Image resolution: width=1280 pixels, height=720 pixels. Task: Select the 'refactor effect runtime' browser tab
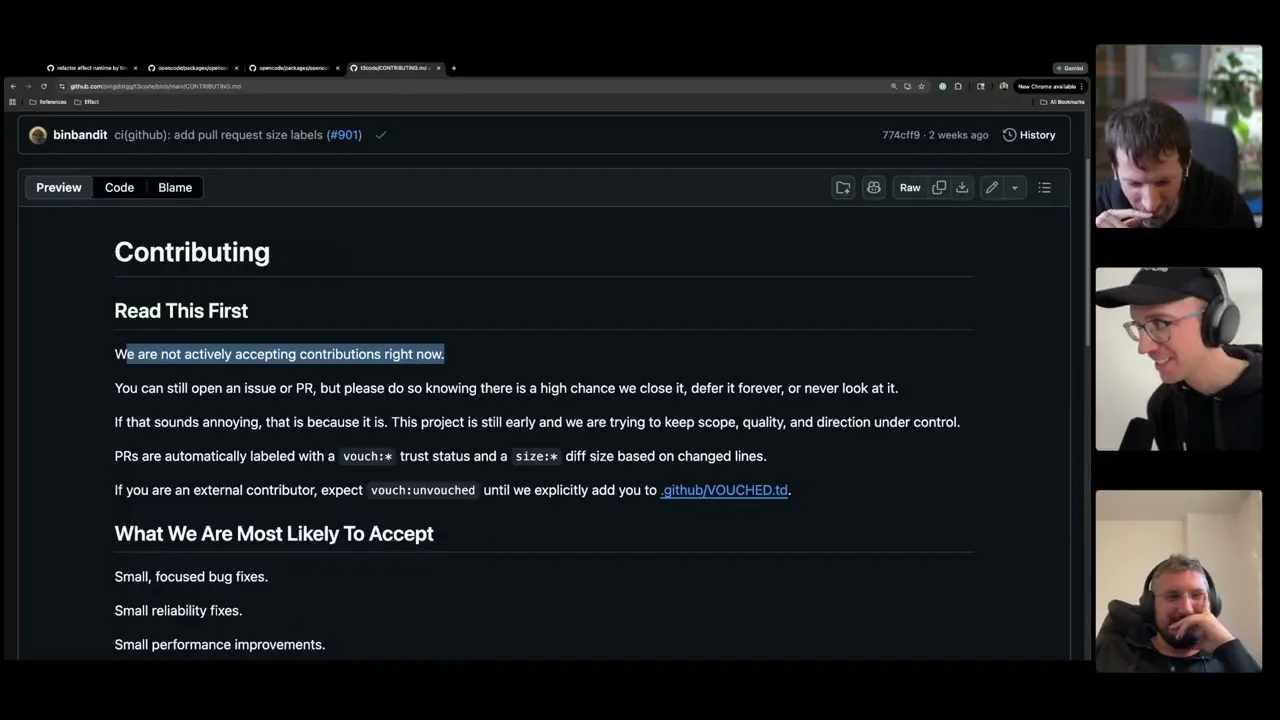click(x=91, y=68)
